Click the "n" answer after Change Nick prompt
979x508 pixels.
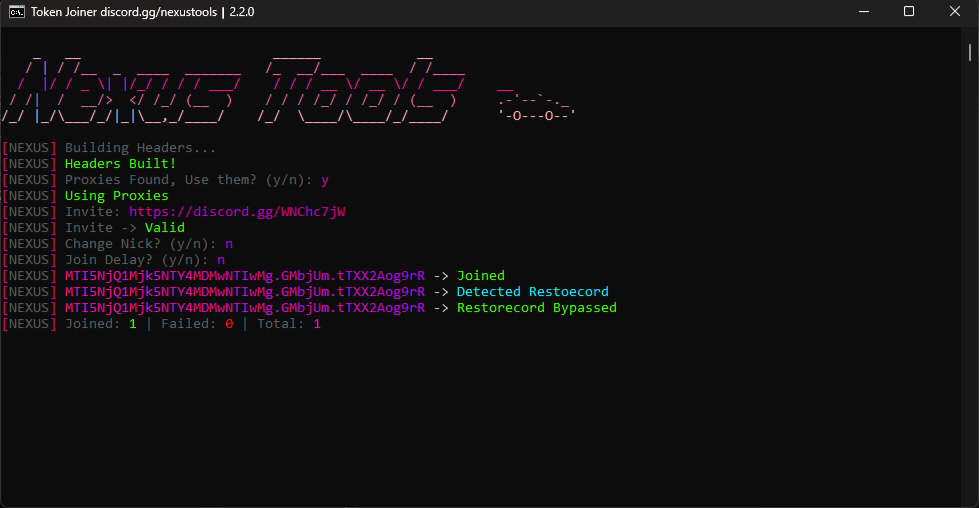coord(229,244)
